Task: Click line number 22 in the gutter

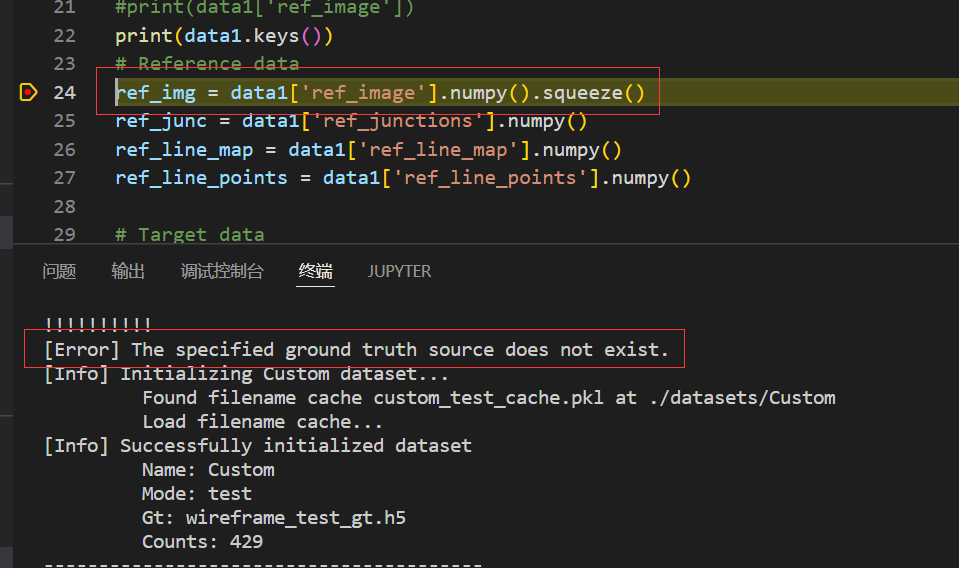Action: 64,36
